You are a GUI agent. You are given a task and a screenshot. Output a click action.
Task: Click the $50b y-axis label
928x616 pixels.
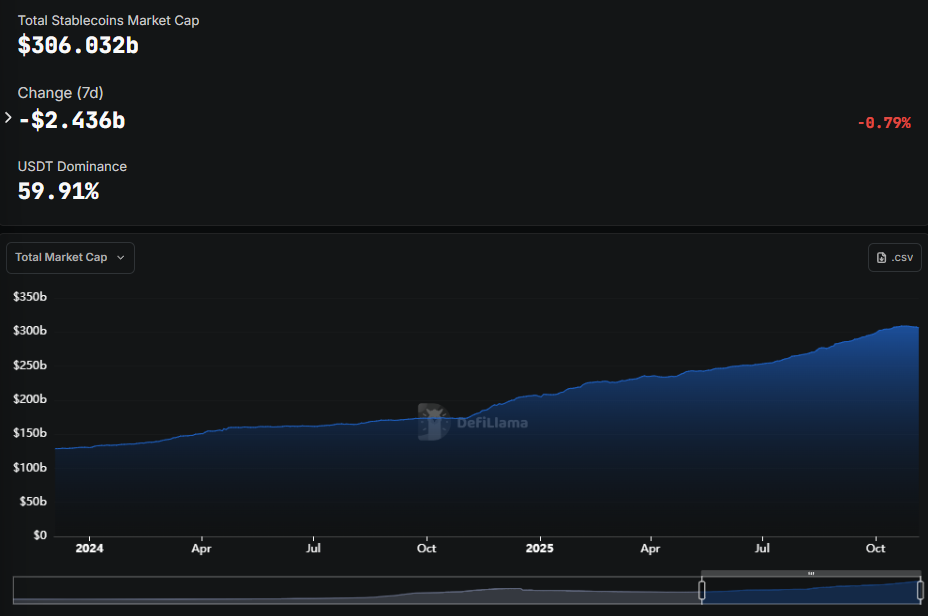tap(33, 501)
